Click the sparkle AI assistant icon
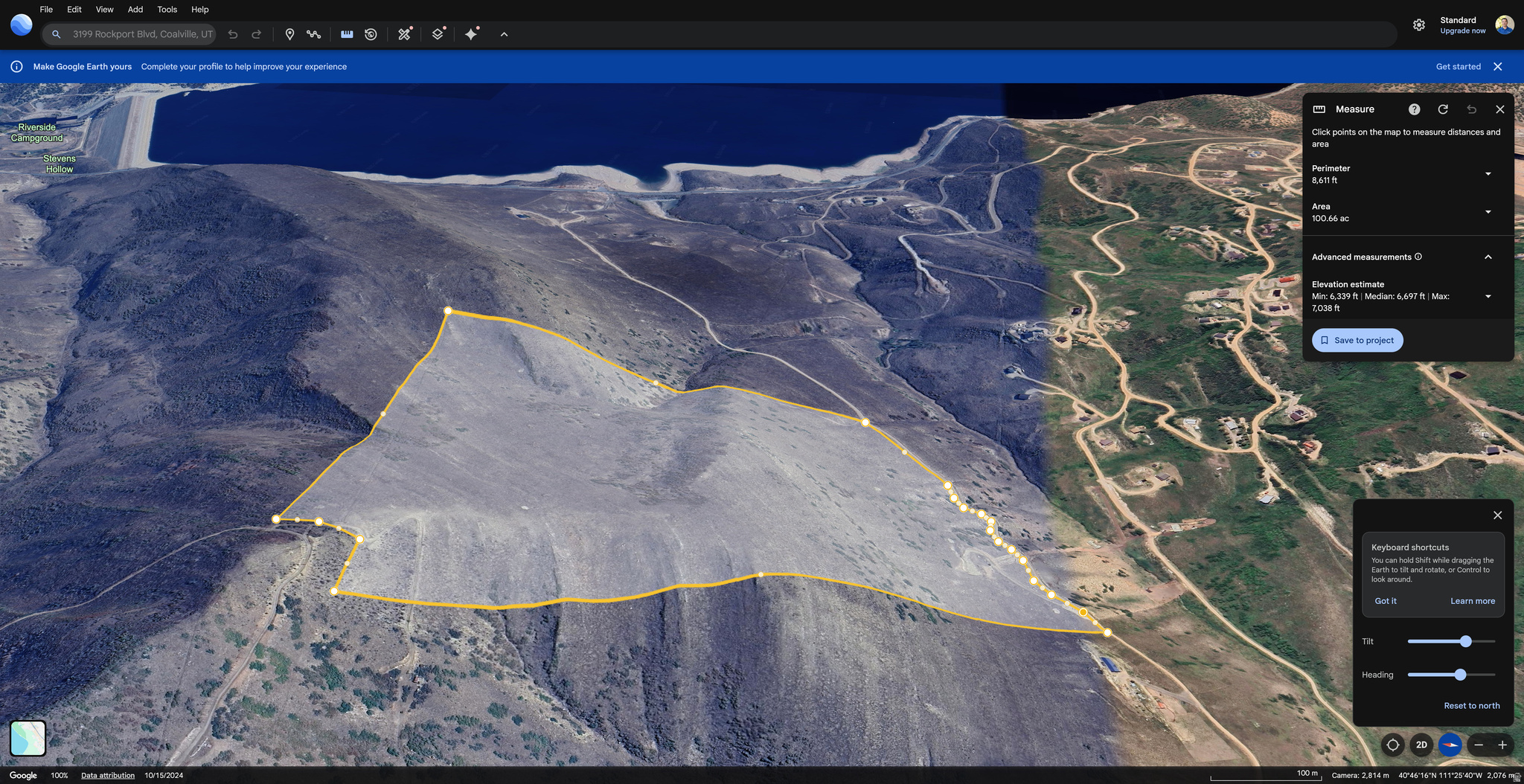This screenshot has width=1524, height=784. coord(471,34)
